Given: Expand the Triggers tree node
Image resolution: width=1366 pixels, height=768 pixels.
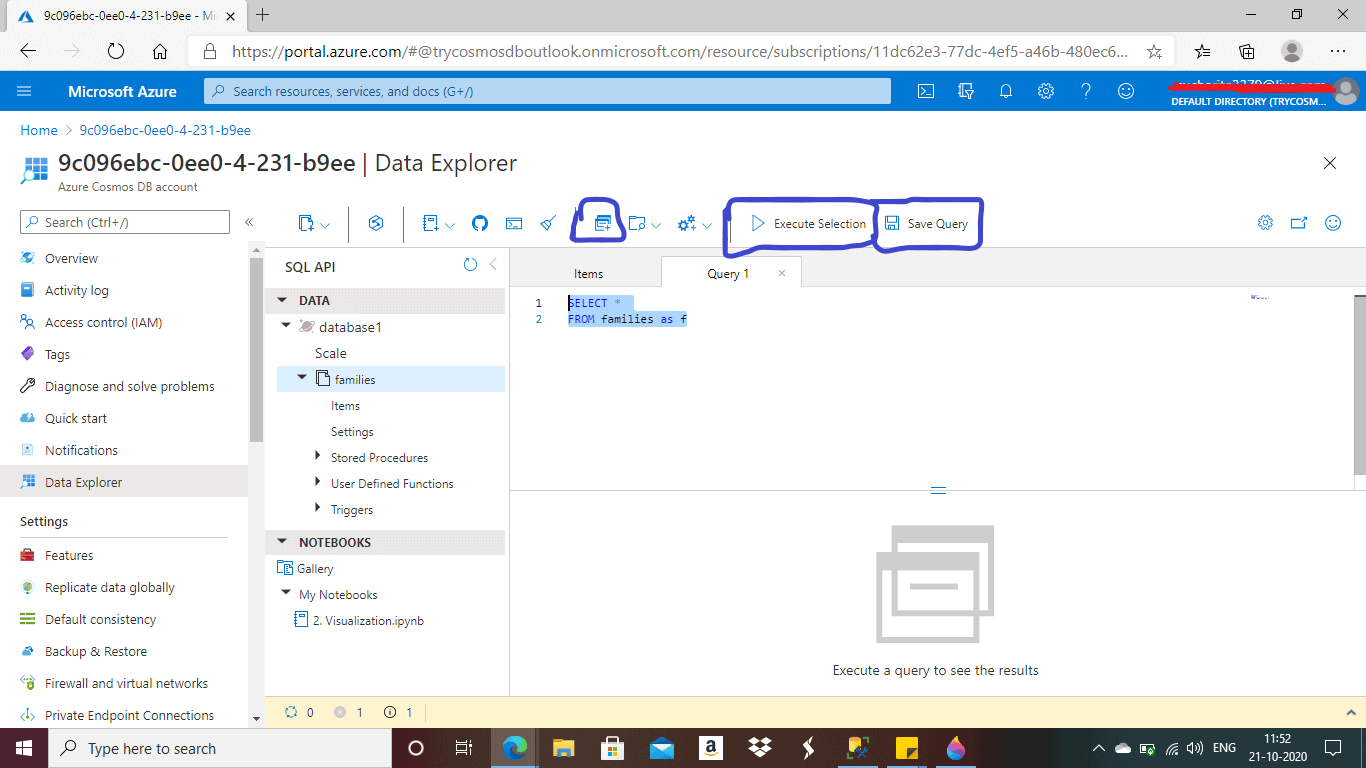Looking at the screenshot, I should (318, 509).
